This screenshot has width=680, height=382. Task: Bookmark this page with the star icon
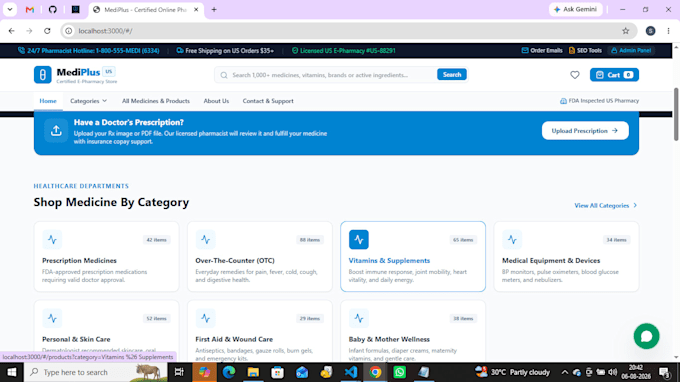coord(625,31)
